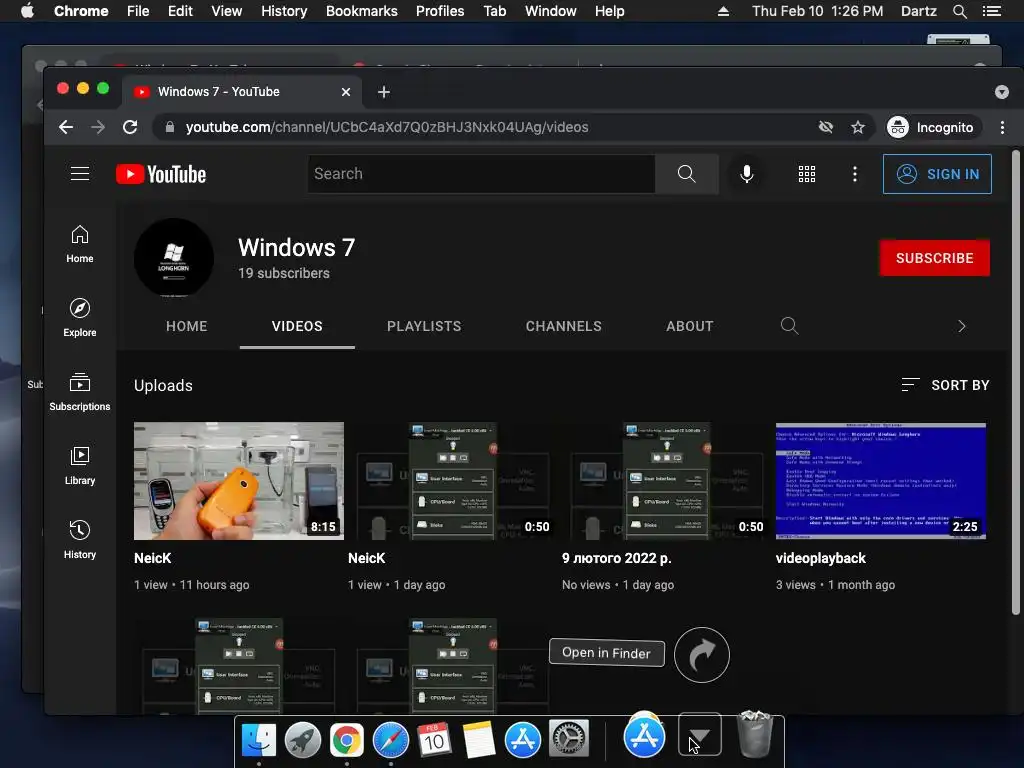Go to Home in the sidebar
Viewport: 1024px width, 768px height.
(80, 244)
